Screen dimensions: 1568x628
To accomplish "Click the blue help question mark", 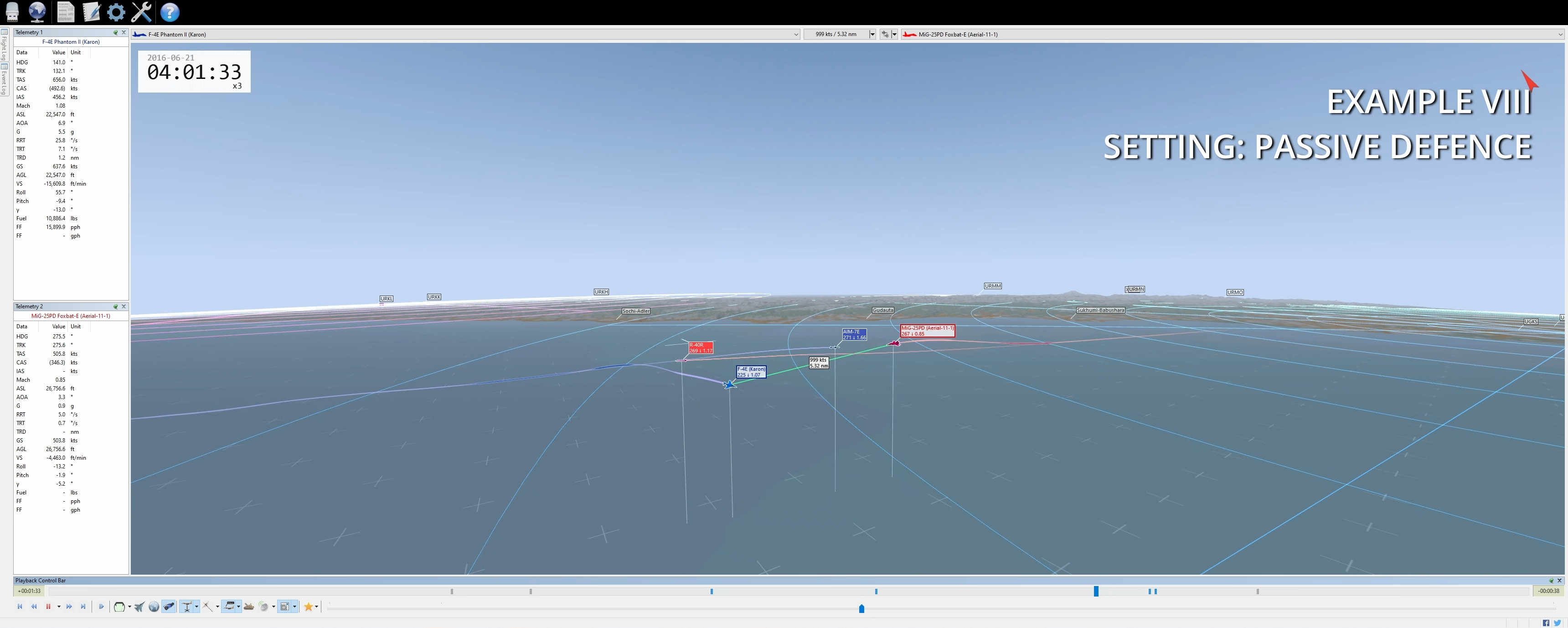I will 170,11.
